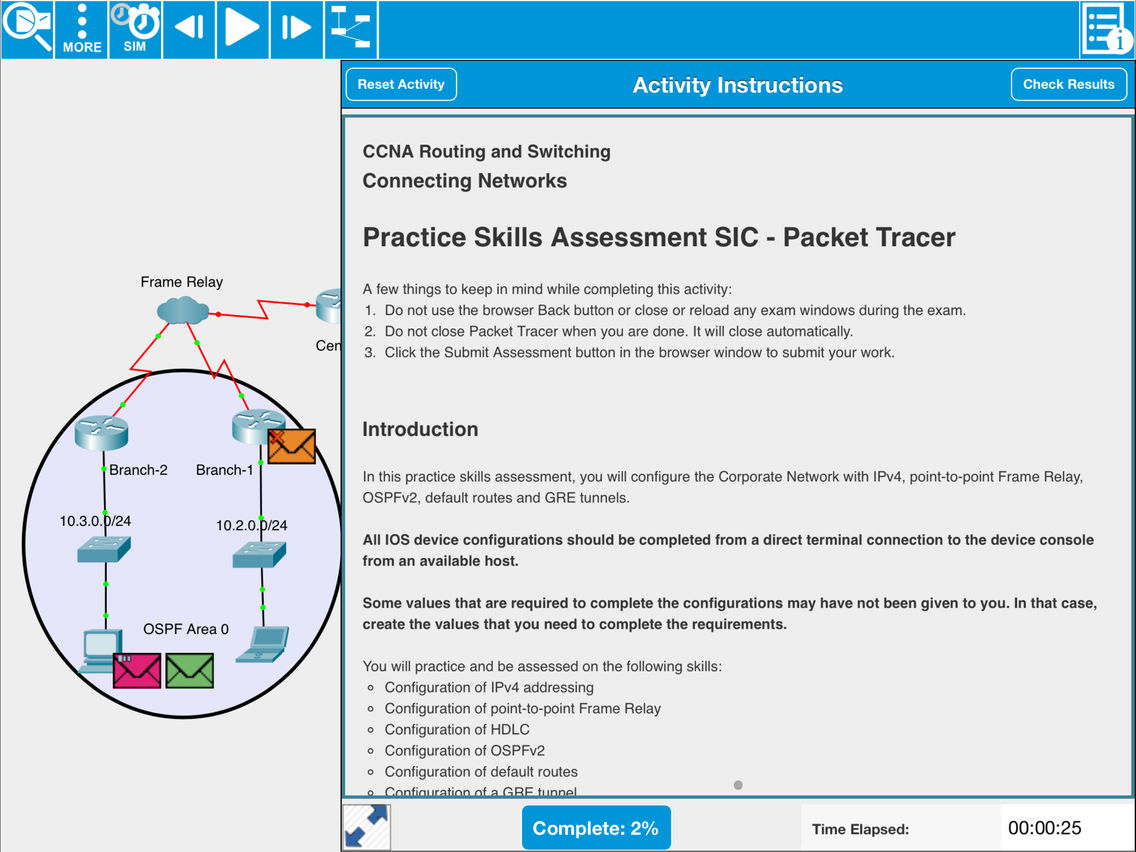The height and width of the screenshot is (852, 1136).
Task: Toggle the activity instructions list icon
Action: [x=1107, y=28]
